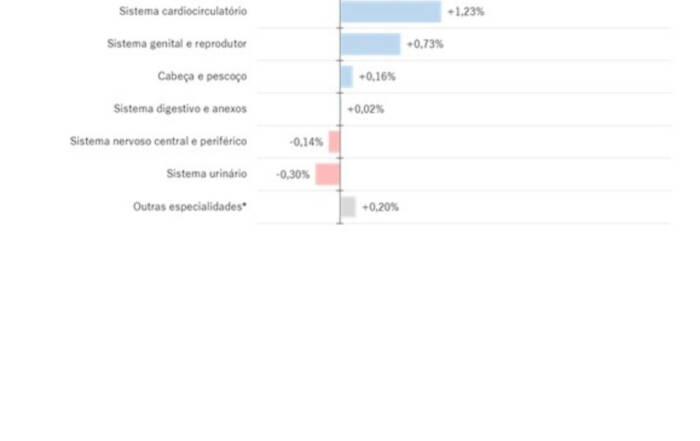Select the Sistema urinário red bar
The height and width of the screenshot is (441, 700).
coord(328,174)
